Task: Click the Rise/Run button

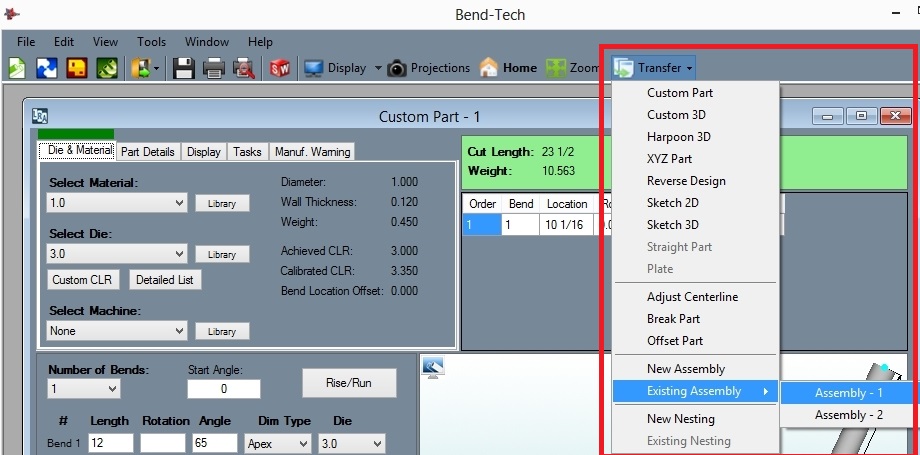Action: (349, 383)
